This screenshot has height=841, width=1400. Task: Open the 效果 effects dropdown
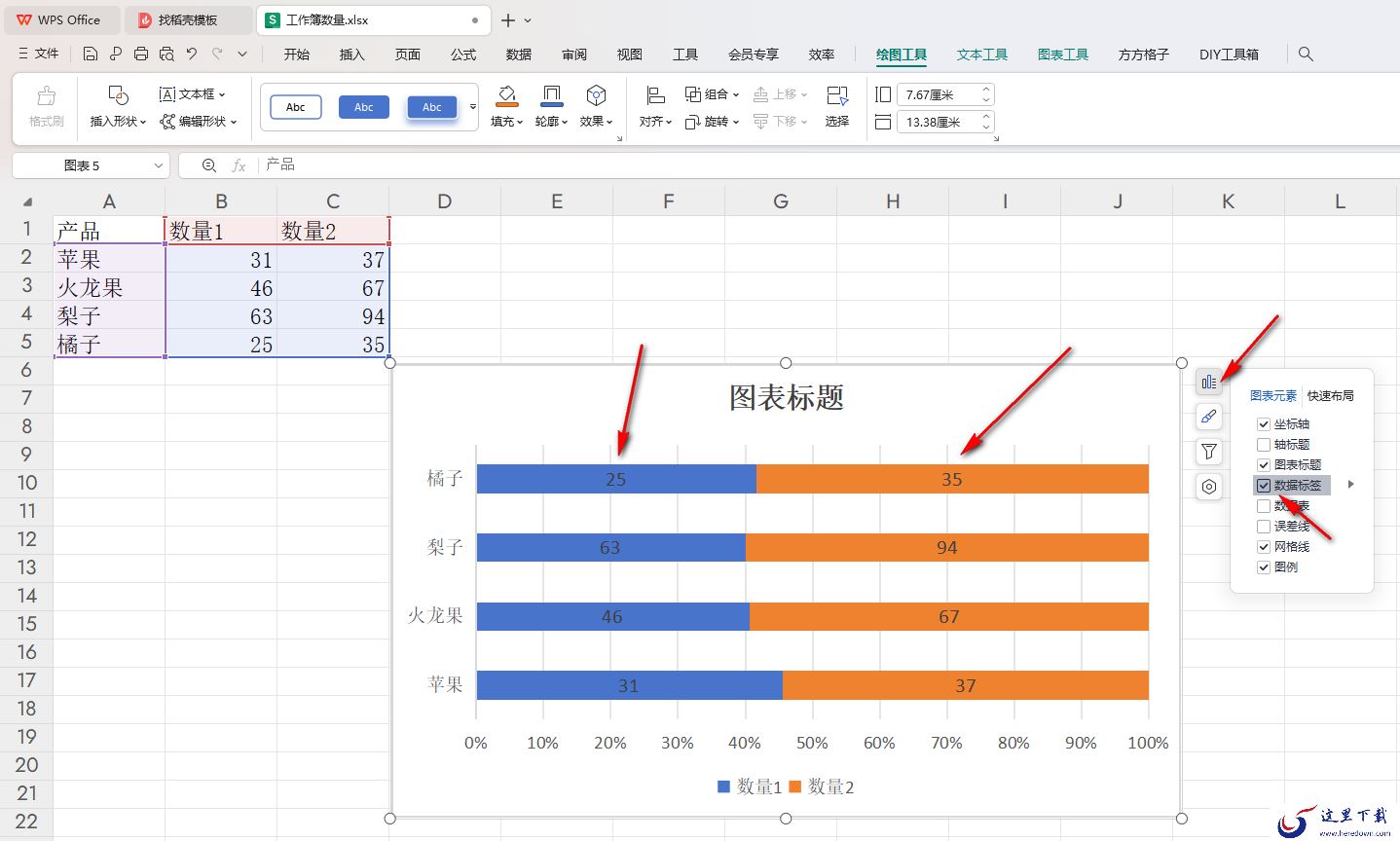point(596,107)
